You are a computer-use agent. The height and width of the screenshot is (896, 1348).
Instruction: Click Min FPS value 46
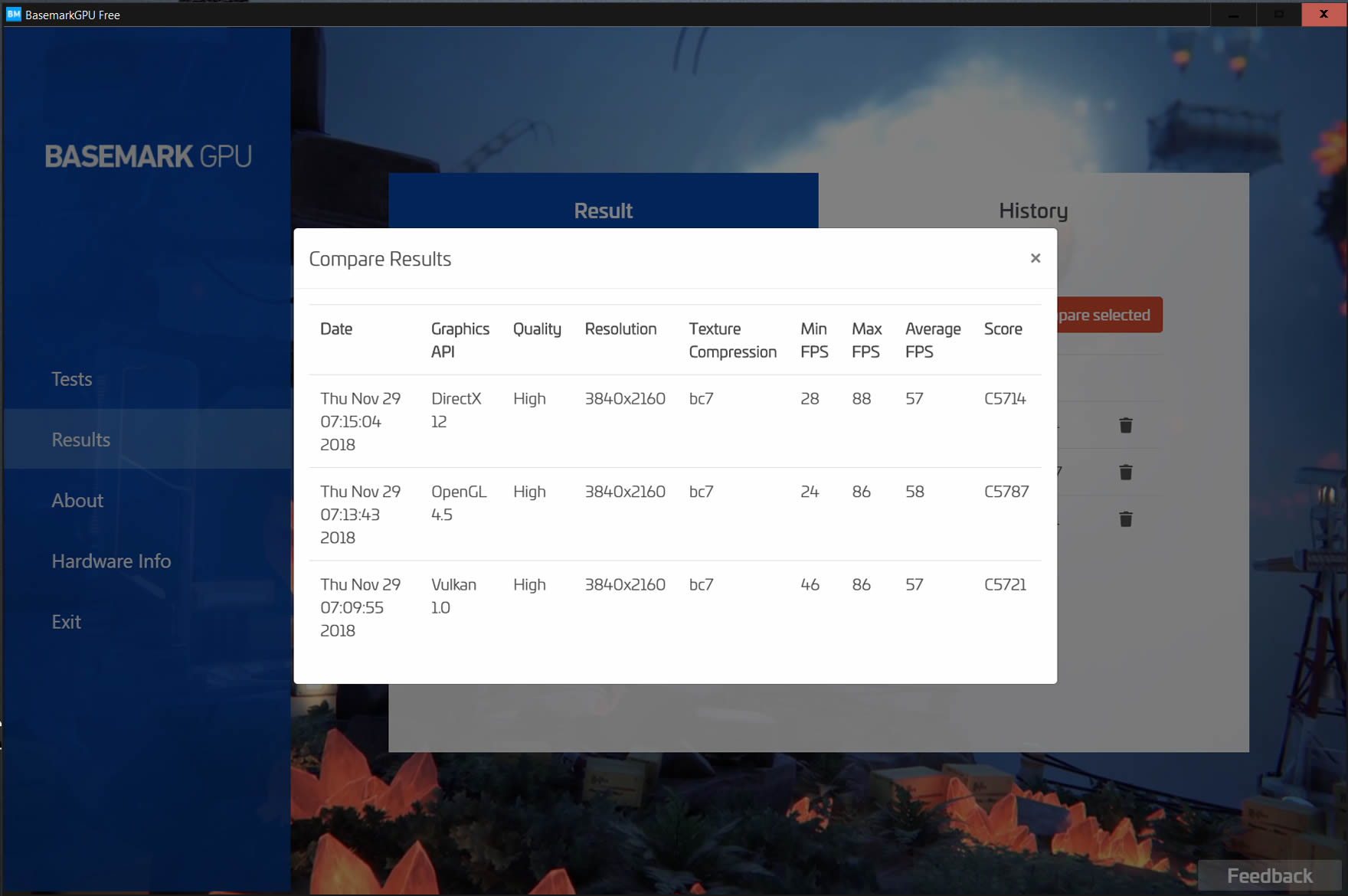[x=810, y=584]
